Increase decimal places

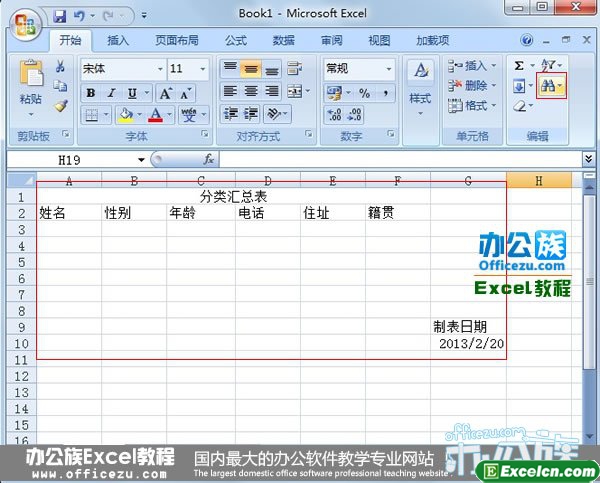[334, 114]
